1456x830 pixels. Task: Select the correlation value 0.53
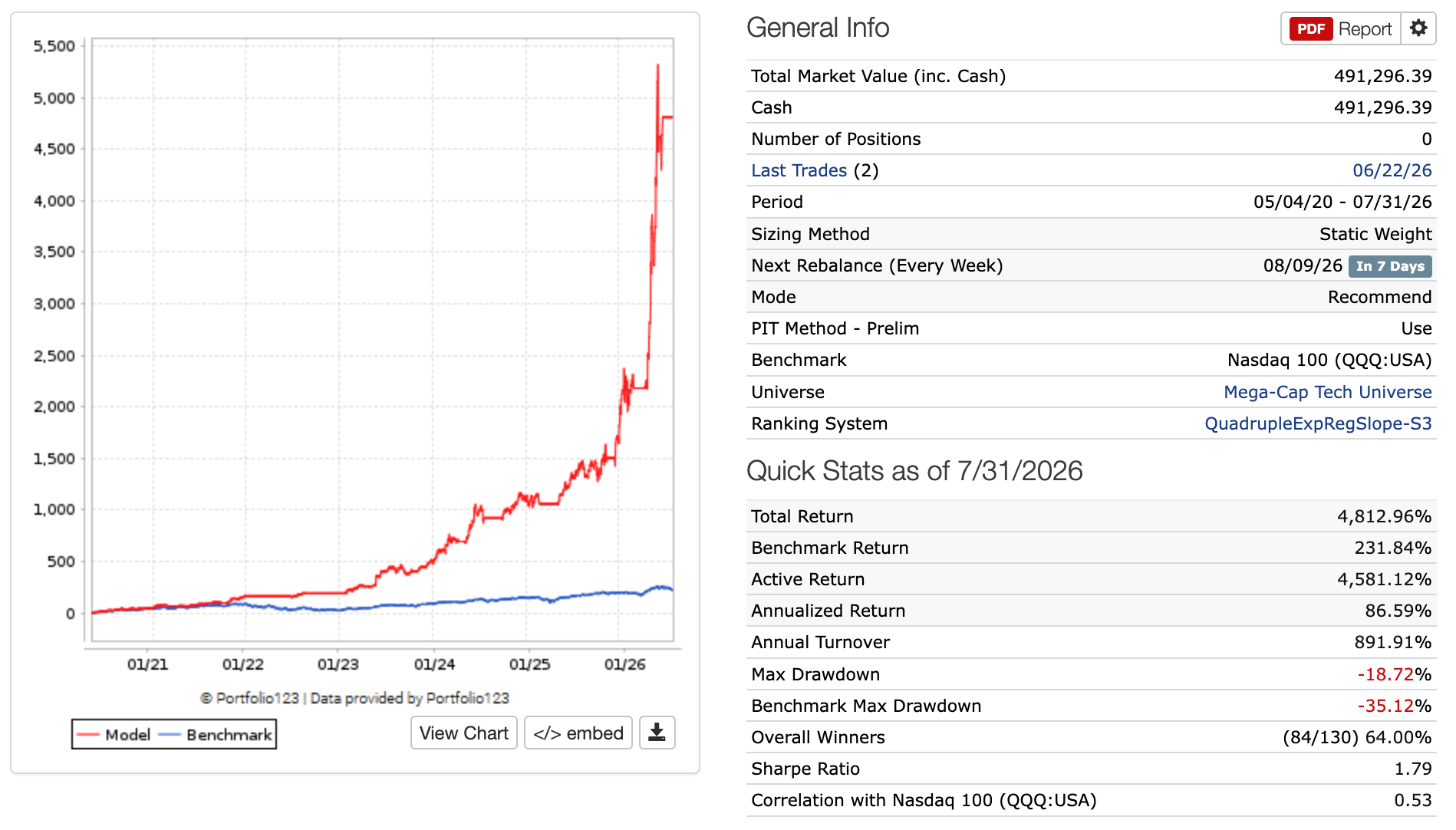click(x=1413, y=800)
